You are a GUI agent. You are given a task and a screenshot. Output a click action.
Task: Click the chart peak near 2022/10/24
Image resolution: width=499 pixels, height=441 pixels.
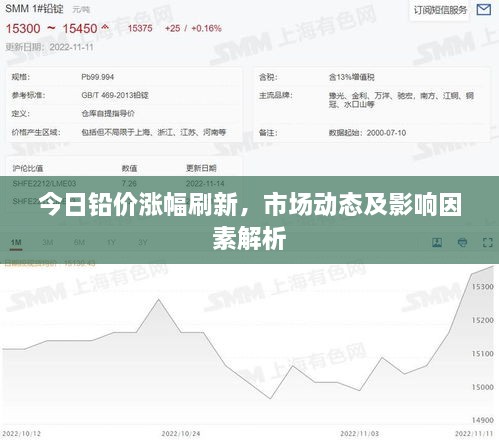click(158, 299)
